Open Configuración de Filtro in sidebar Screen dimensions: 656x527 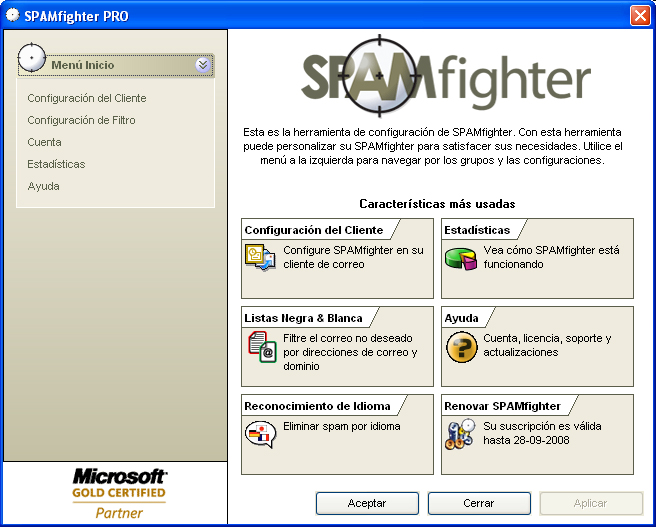(x=81, y=120)
